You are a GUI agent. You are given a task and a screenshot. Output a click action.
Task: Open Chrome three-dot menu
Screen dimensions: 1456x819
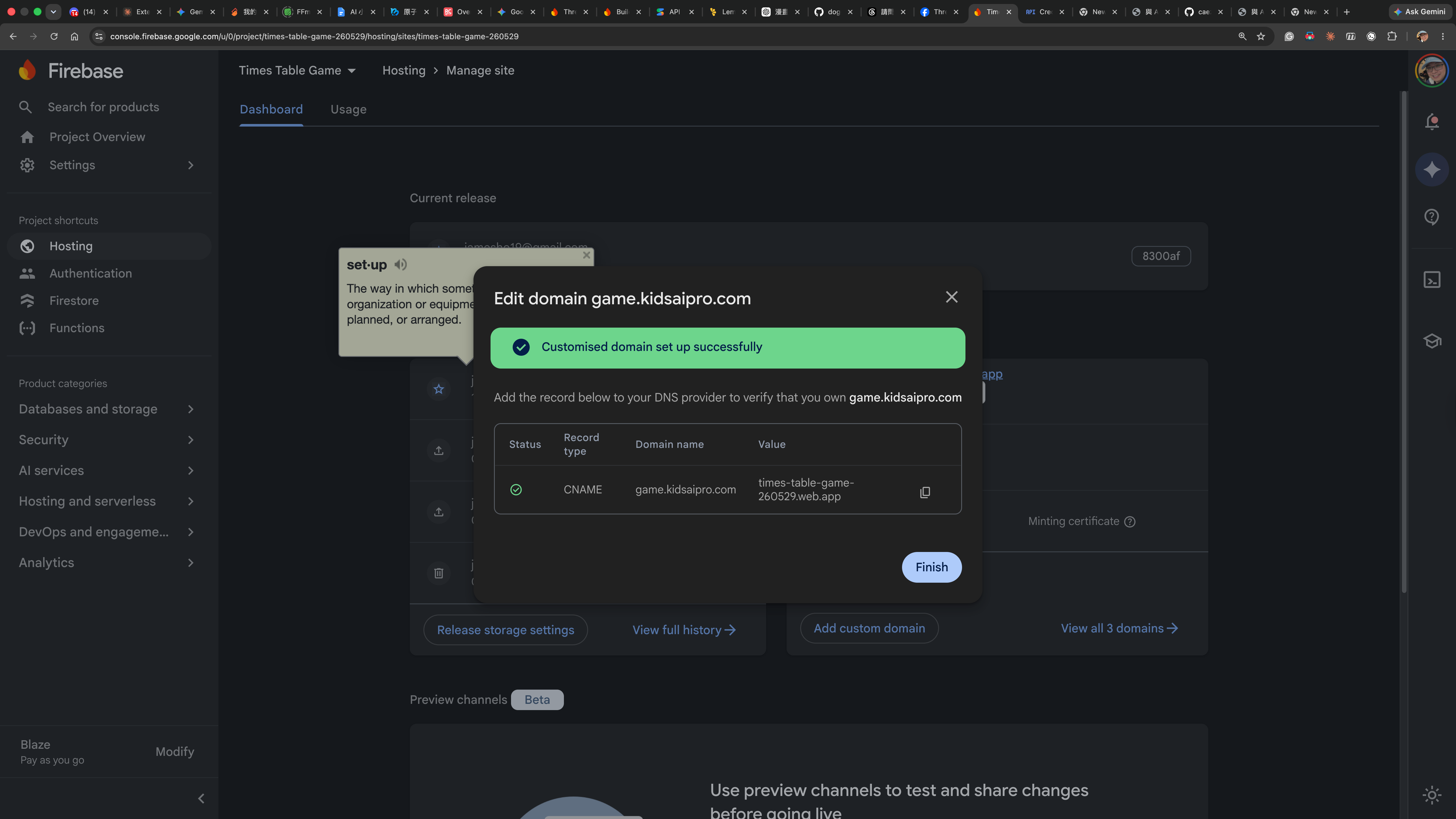pyautogui.click(x=1442, y=36)
